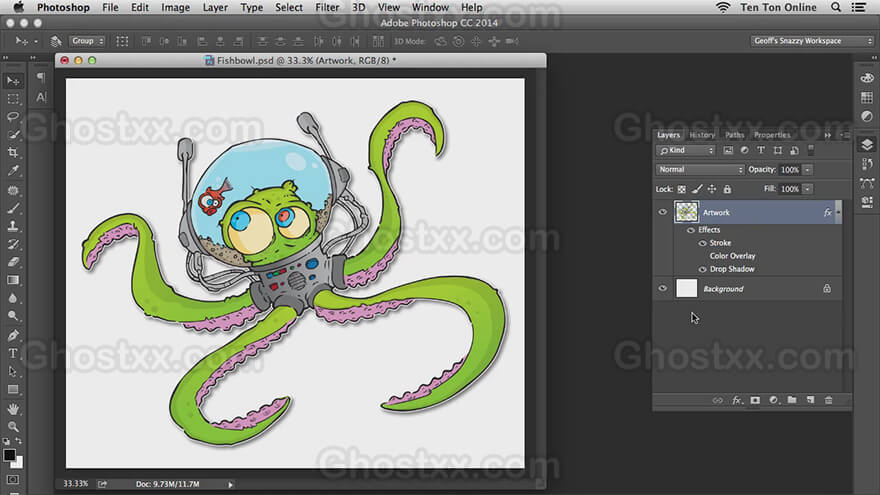Hide the Drop Shadow effect
This screenshot has width=880, height=495.
702,269
